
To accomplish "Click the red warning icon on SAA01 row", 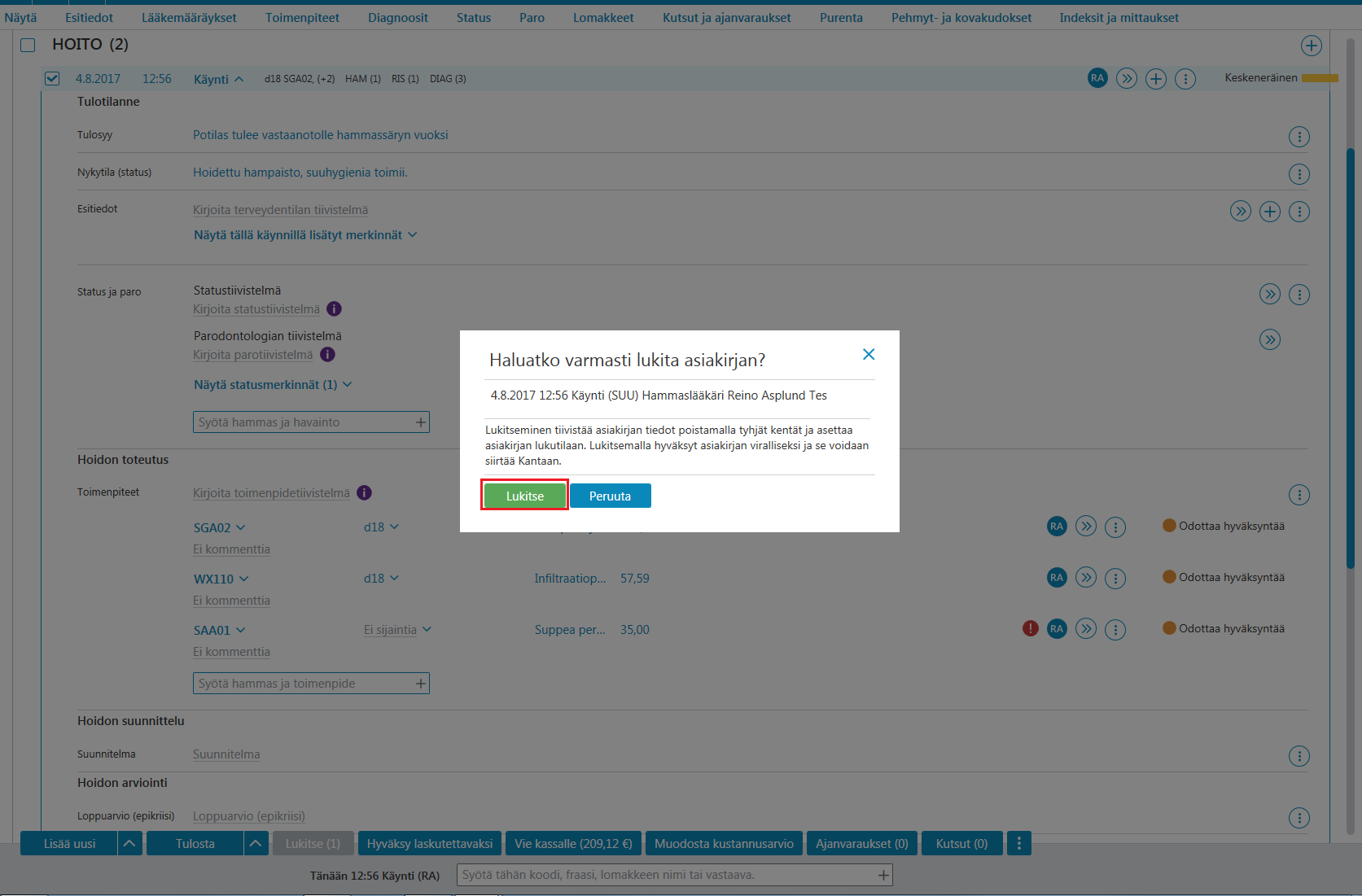I will coord(1030,628).
